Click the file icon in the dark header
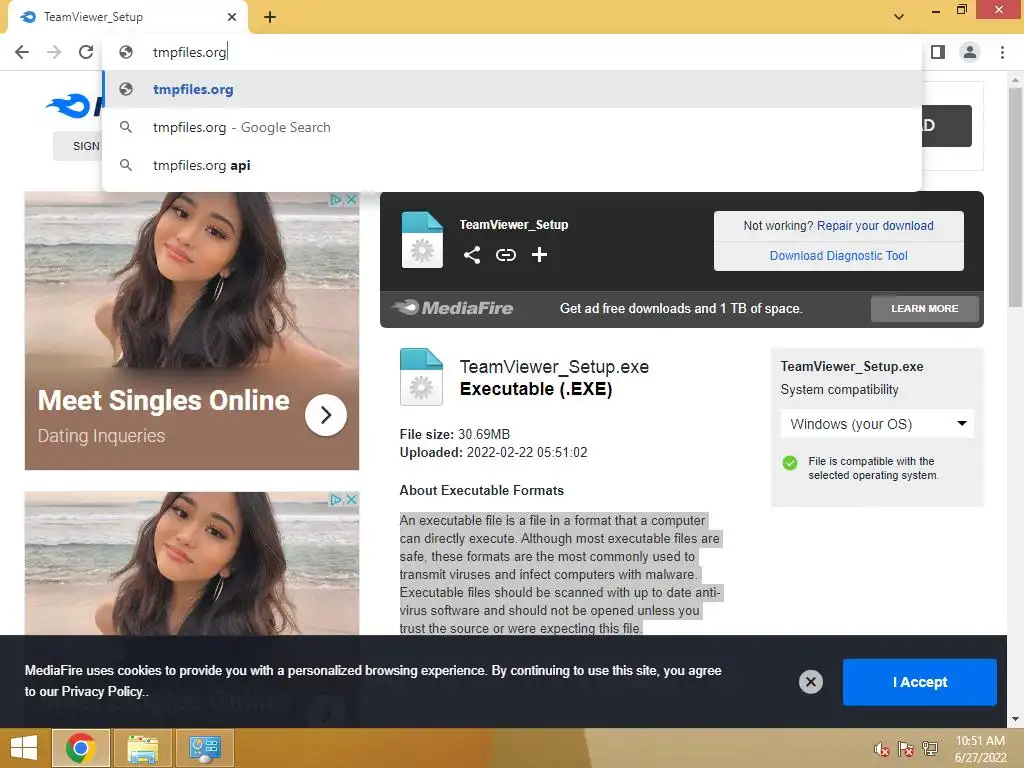The height and width of the screenshot is (768, 1024). (422, 240)
